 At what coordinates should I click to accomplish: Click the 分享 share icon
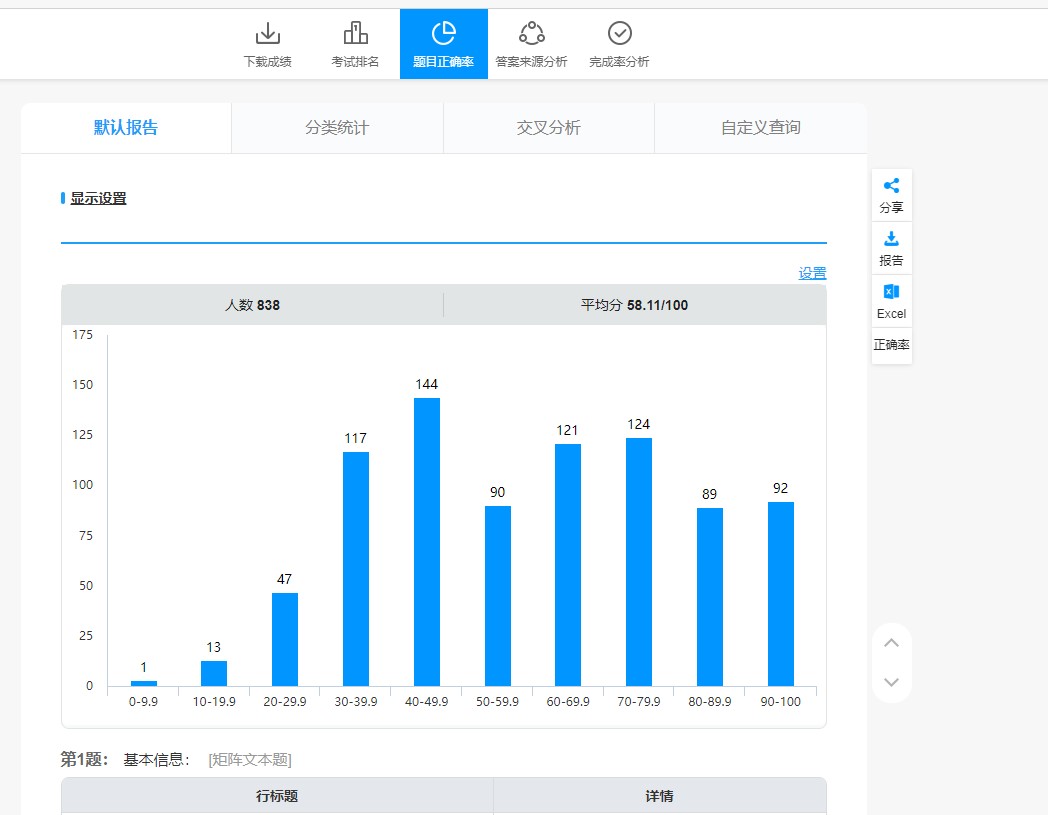(891, 186)
